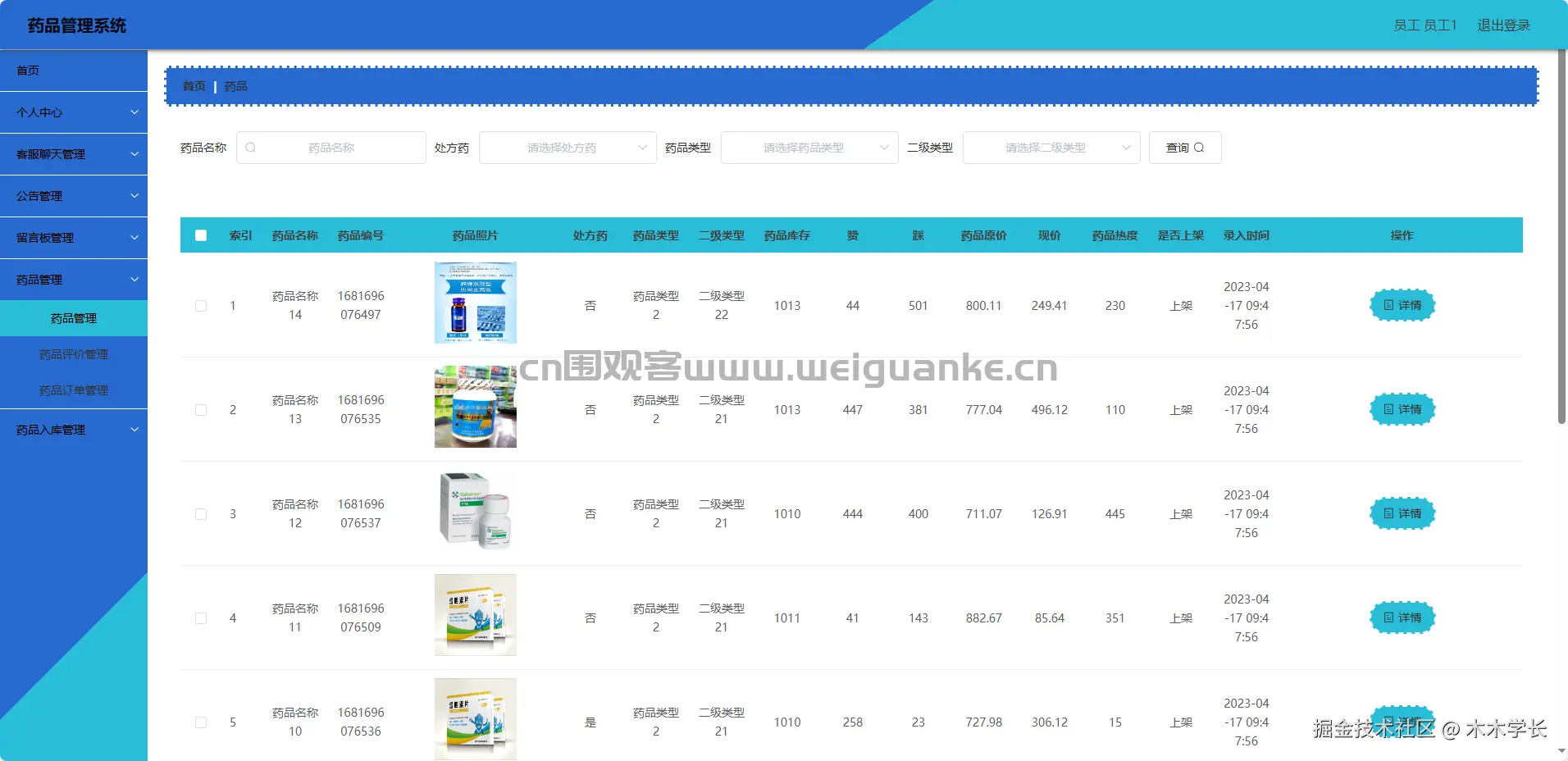Open drug photo thumbnail for 药品名称12

(476, 511)
